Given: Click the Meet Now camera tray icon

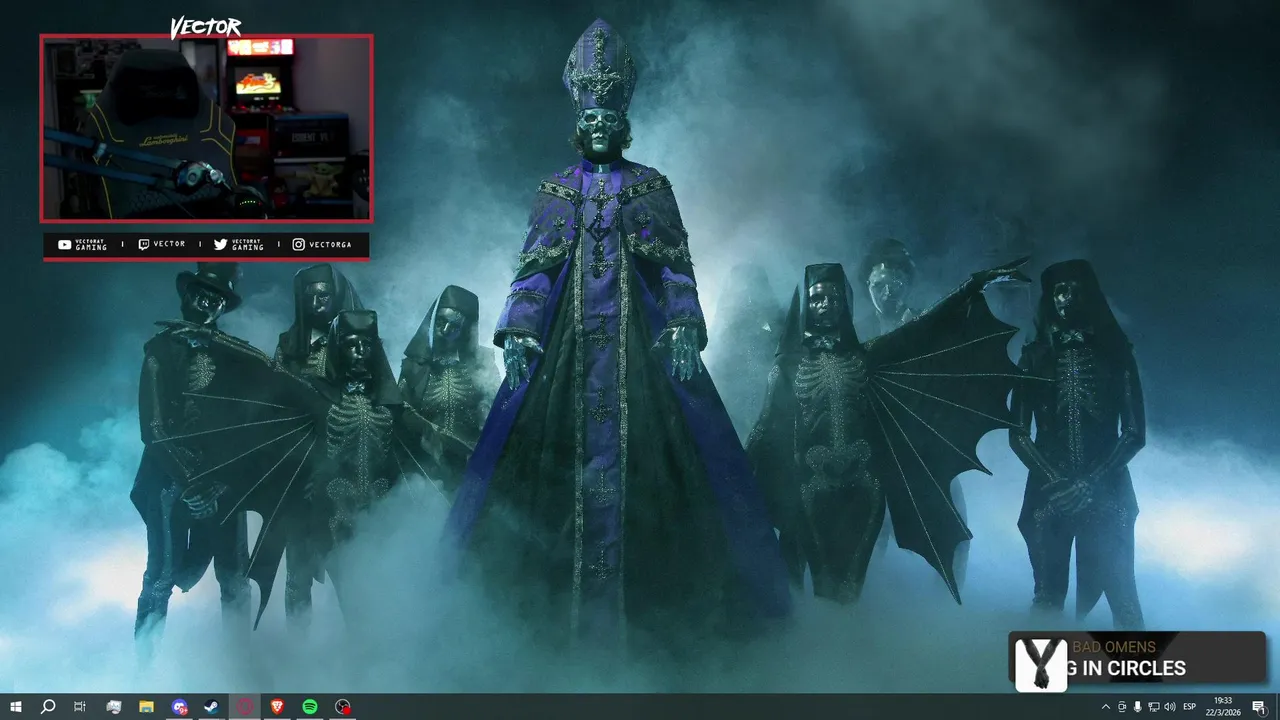Looking at the screenshot, I should coord(1122,707).
